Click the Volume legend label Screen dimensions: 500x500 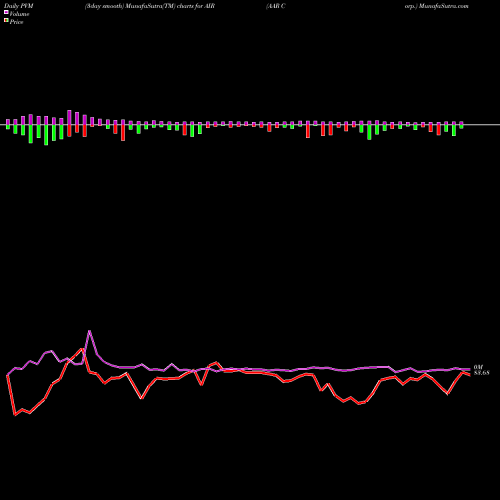pyautogui.click(x=19, y=14)
